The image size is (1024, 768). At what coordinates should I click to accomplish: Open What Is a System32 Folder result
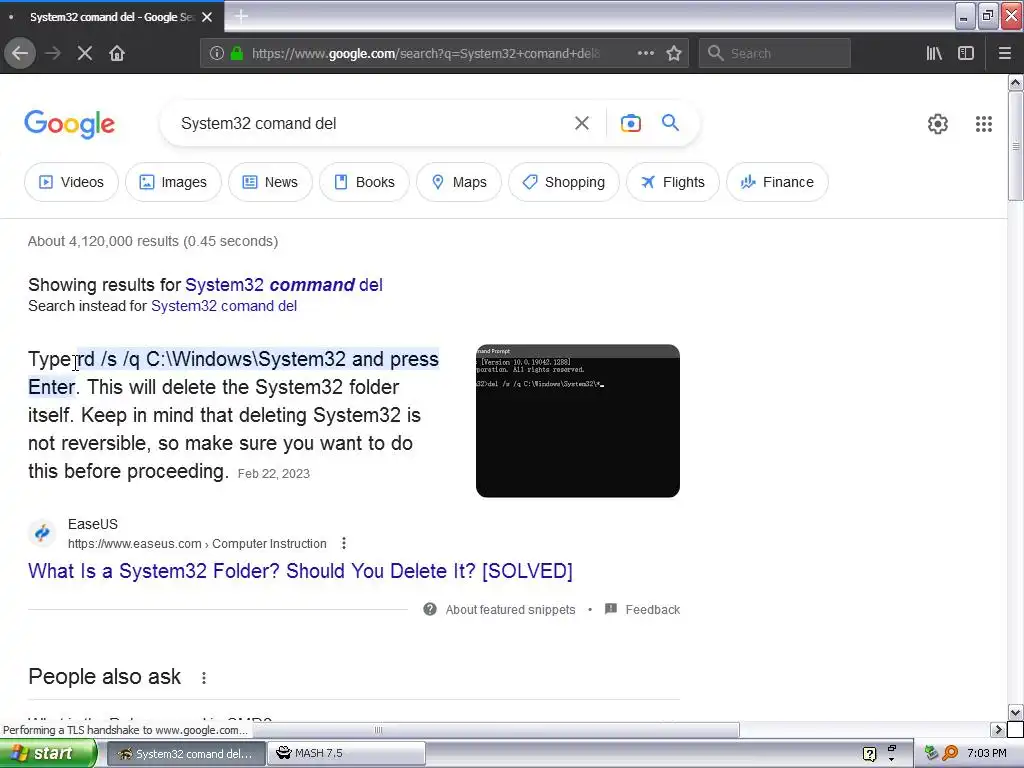click(300, 571)
